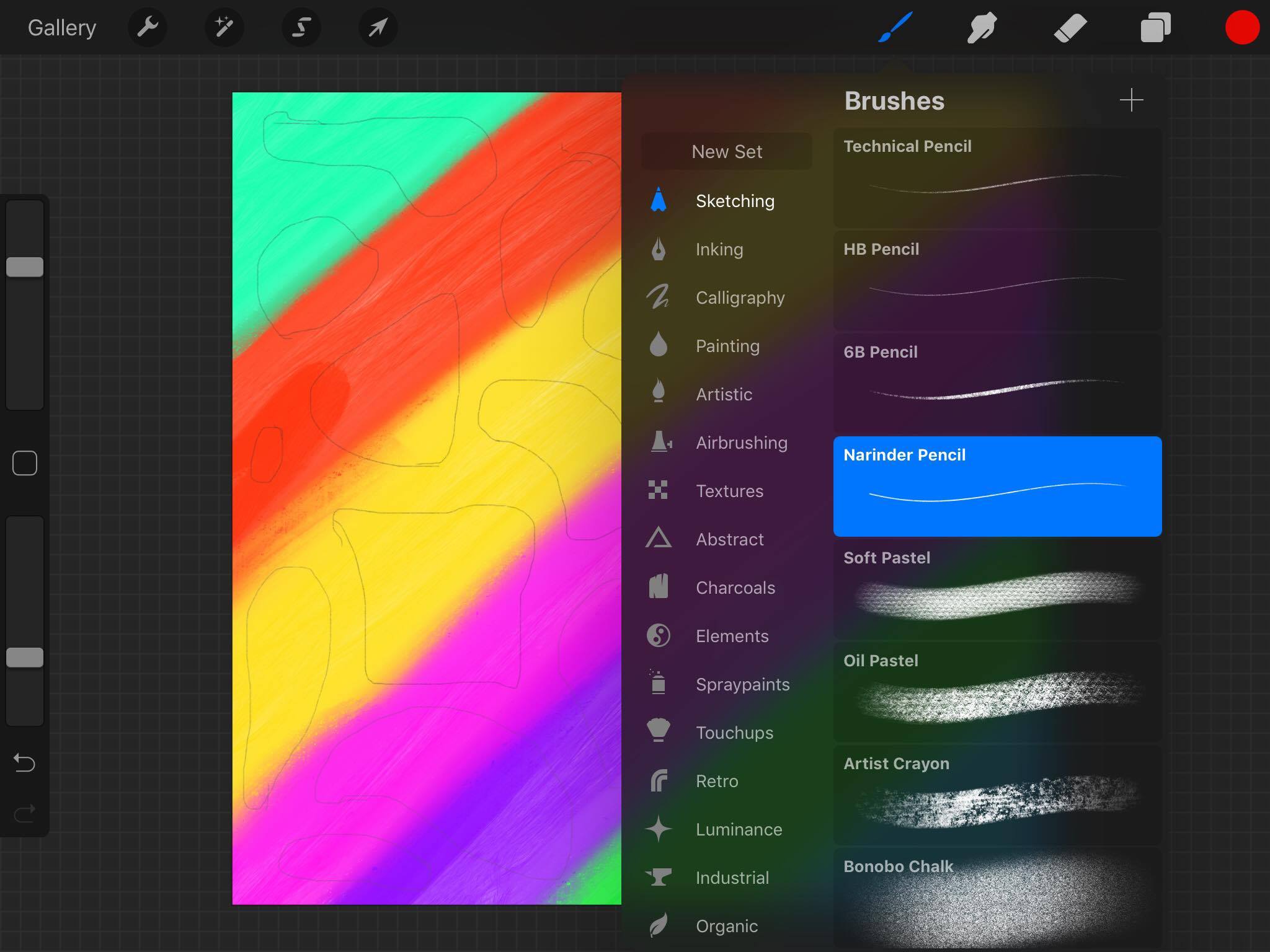Select the Sketching brush set
Viewport: 1270px width, 952px height.
click(727, 201)
